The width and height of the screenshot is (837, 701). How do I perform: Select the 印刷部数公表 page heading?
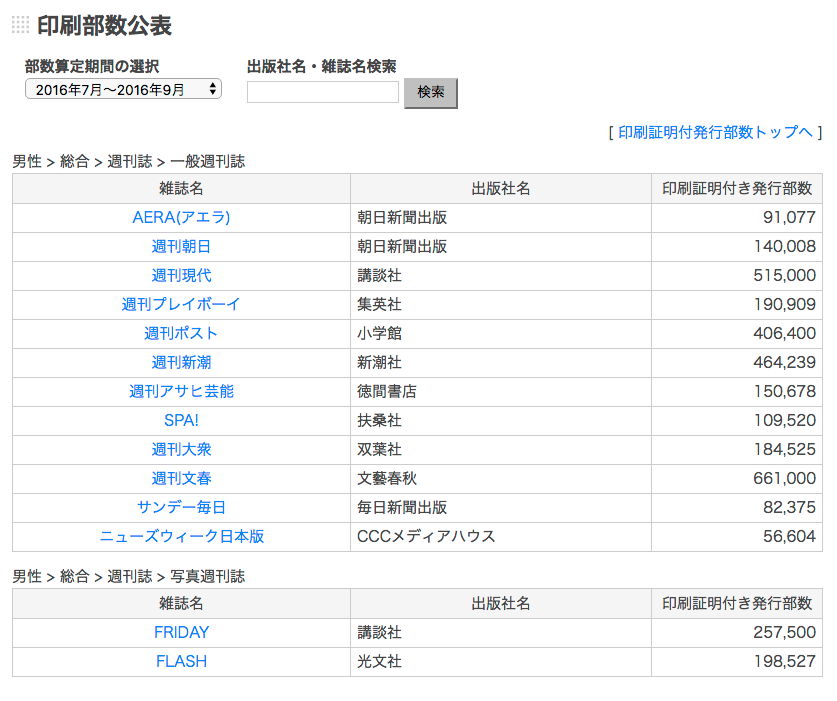coord(105,25)
